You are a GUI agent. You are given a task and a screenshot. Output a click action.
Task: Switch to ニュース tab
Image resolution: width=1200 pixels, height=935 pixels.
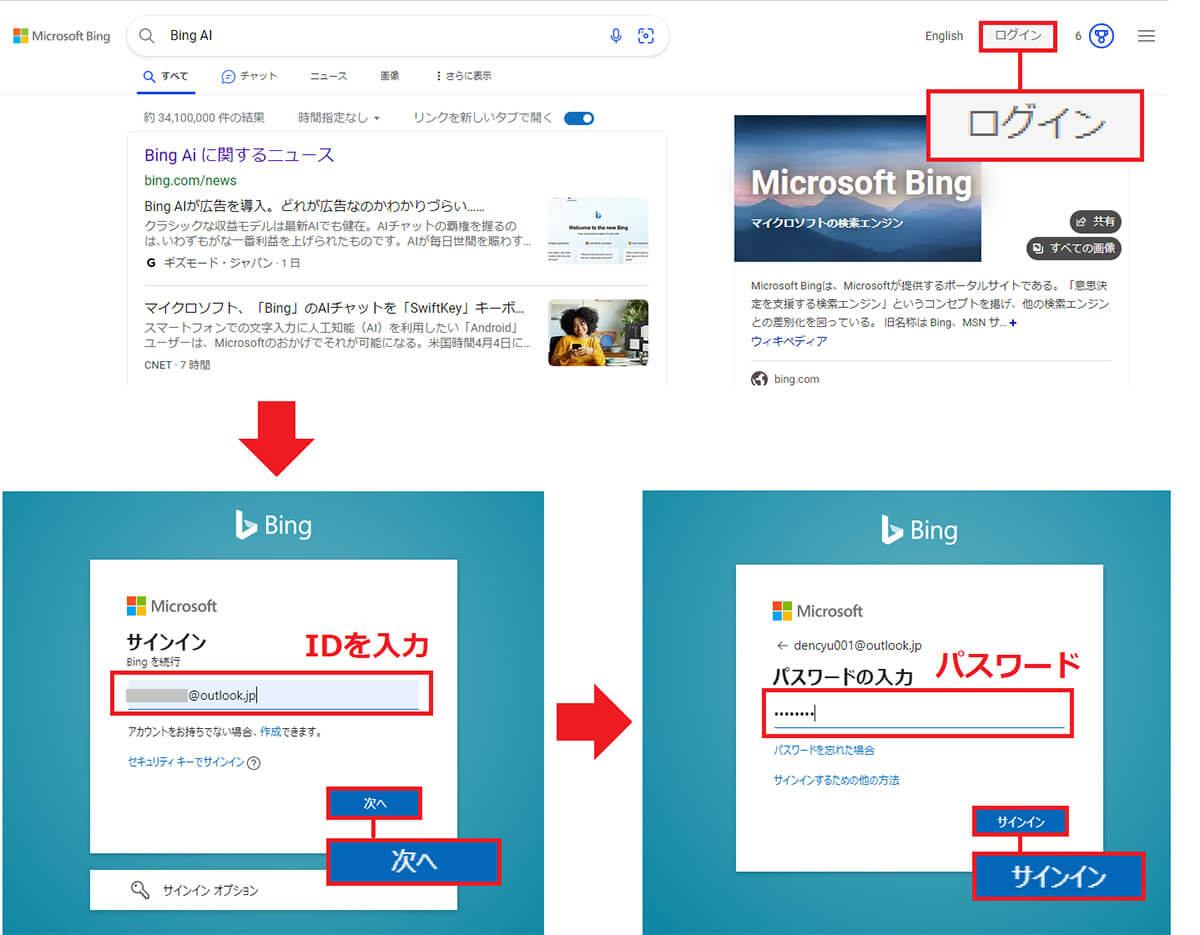[329, 76]
